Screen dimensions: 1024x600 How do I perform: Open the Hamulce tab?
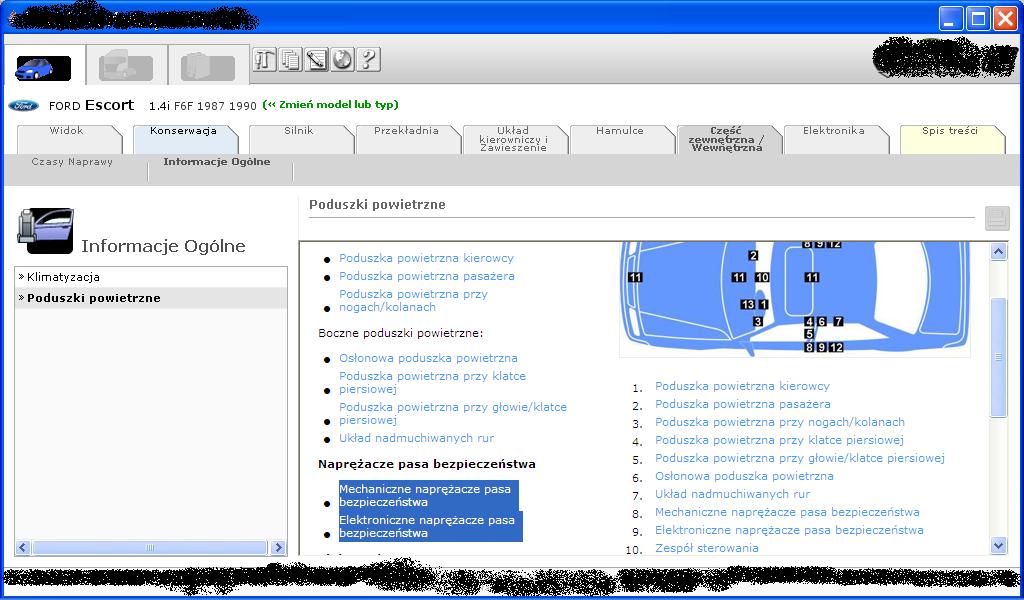pyautogui.click(x=619, y=131)
